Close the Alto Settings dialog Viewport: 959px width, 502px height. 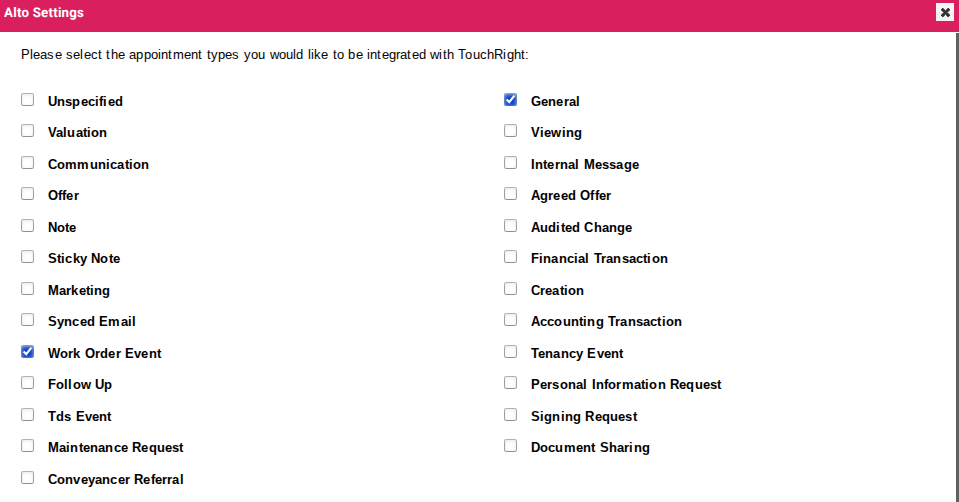click(944, 13)
